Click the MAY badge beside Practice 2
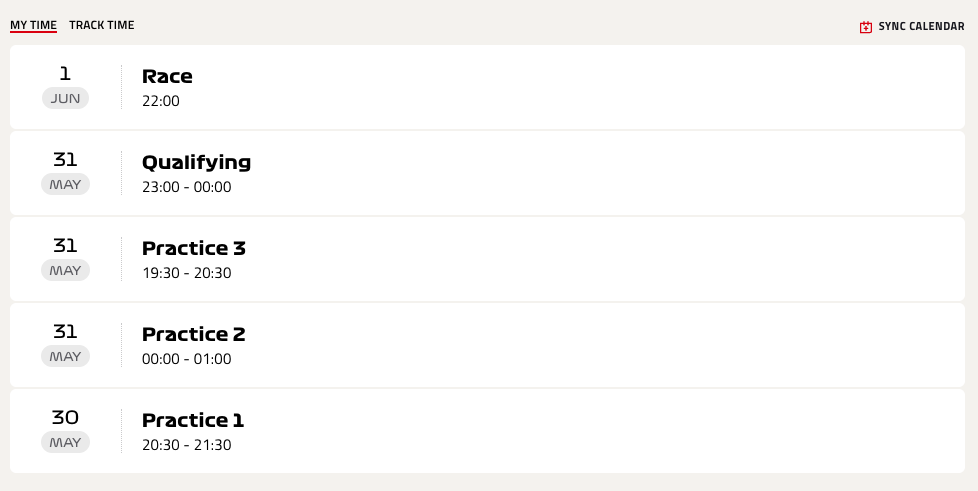The height and width of the screenshot is (491, 978). pyautogui.click(x=65, y=357)
